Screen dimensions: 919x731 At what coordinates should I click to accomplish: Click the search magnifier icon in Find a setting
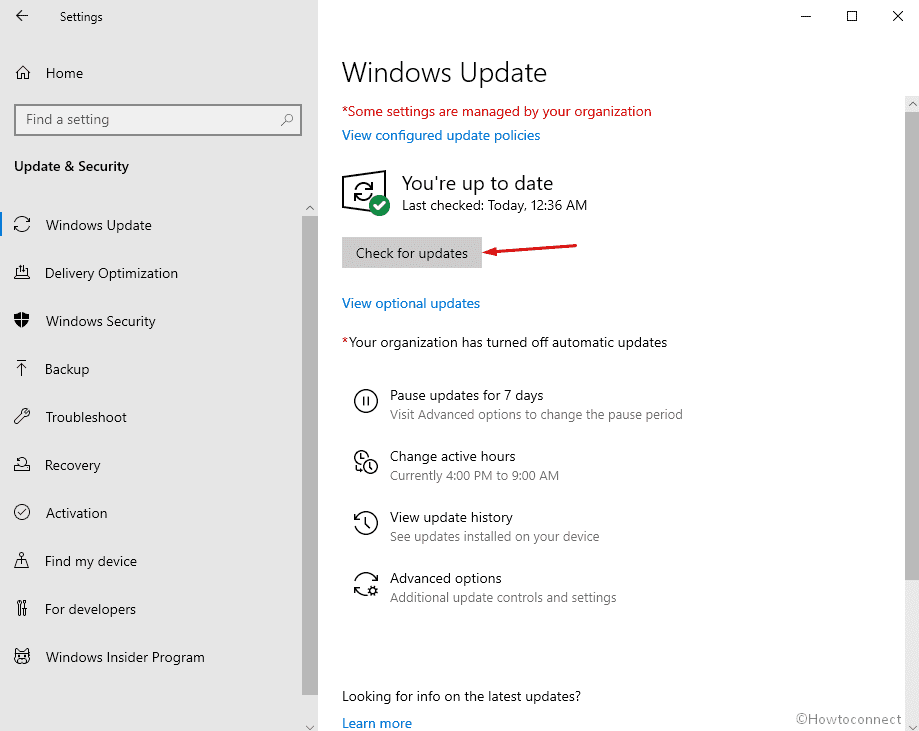pos(287,120)
